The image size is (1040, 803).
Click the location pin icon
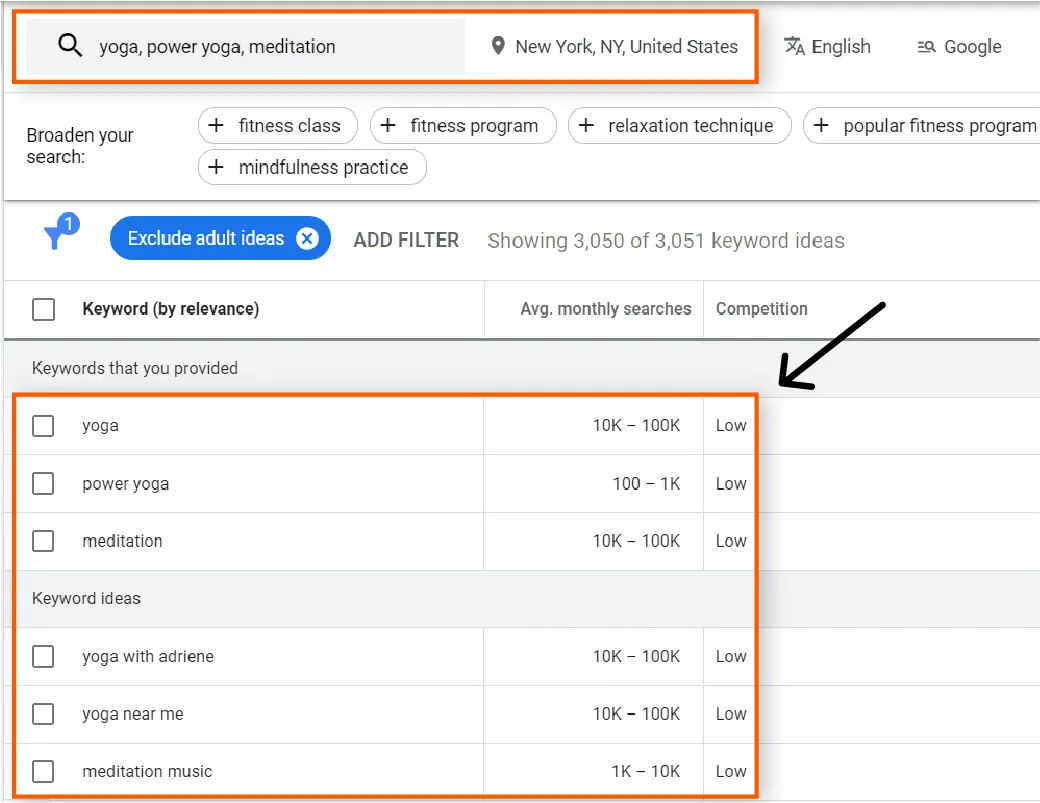tap(497, 46)
